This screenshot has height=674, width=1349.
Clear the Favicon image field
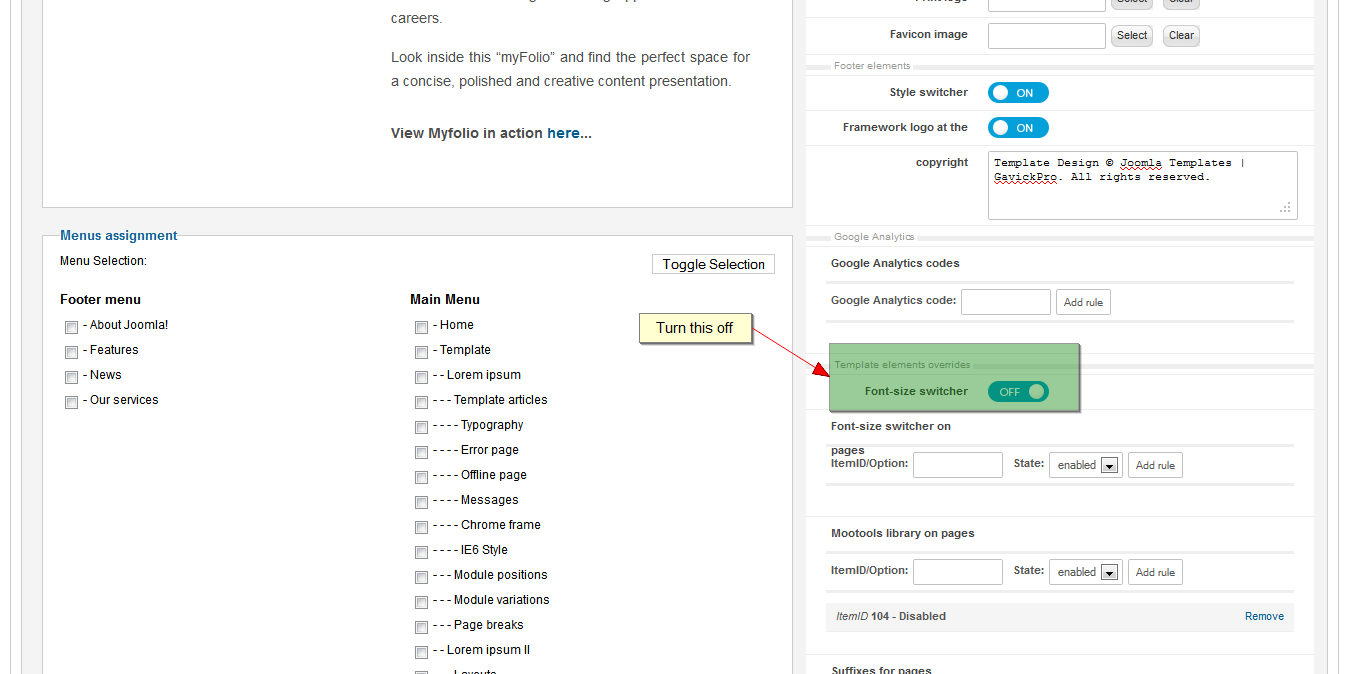click(1181, 36)
